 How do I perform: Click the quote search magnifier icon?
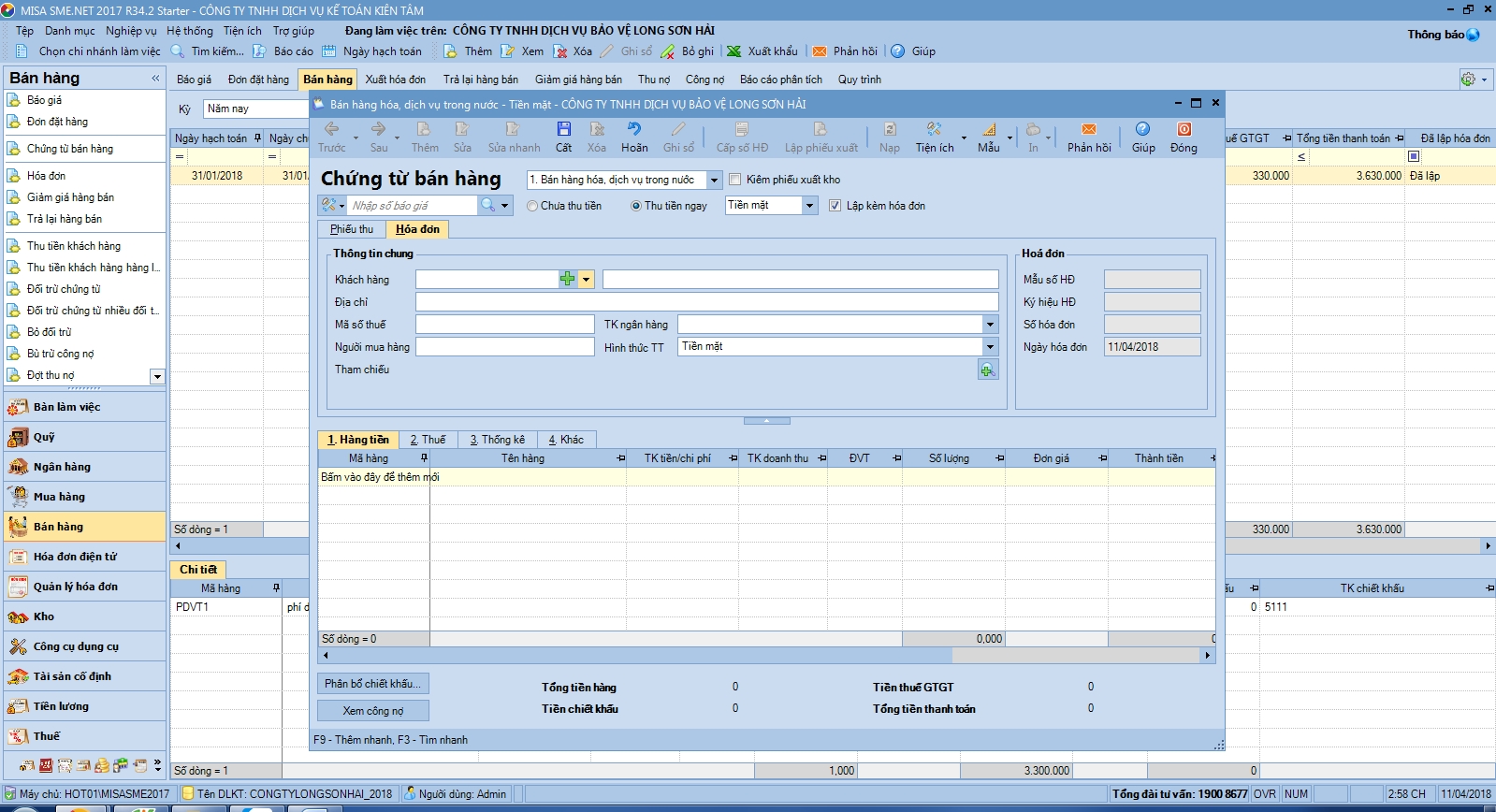(x=487, y=205)
